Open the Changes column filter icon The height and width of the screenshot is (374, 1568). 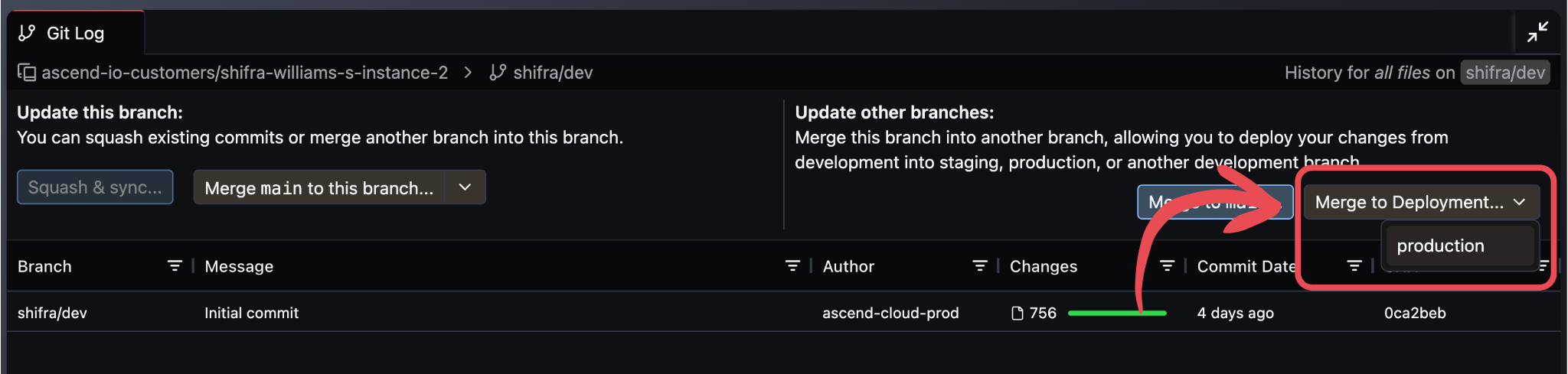pos(1167,266)
